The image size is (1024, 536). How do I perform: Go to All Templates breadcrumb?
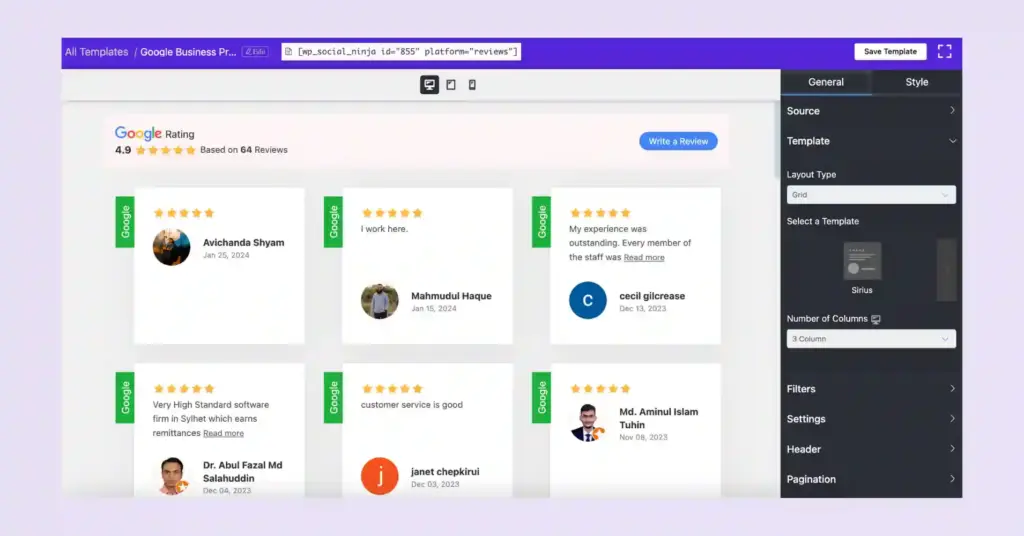click(97, 52)
